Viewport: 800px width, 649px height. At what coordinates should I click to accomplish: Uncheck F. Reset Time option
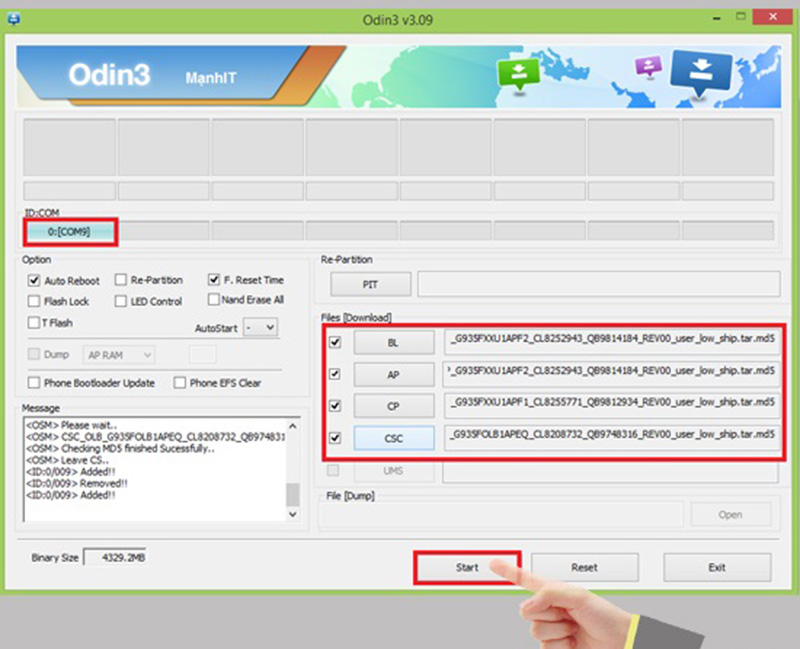pos(214,280)
